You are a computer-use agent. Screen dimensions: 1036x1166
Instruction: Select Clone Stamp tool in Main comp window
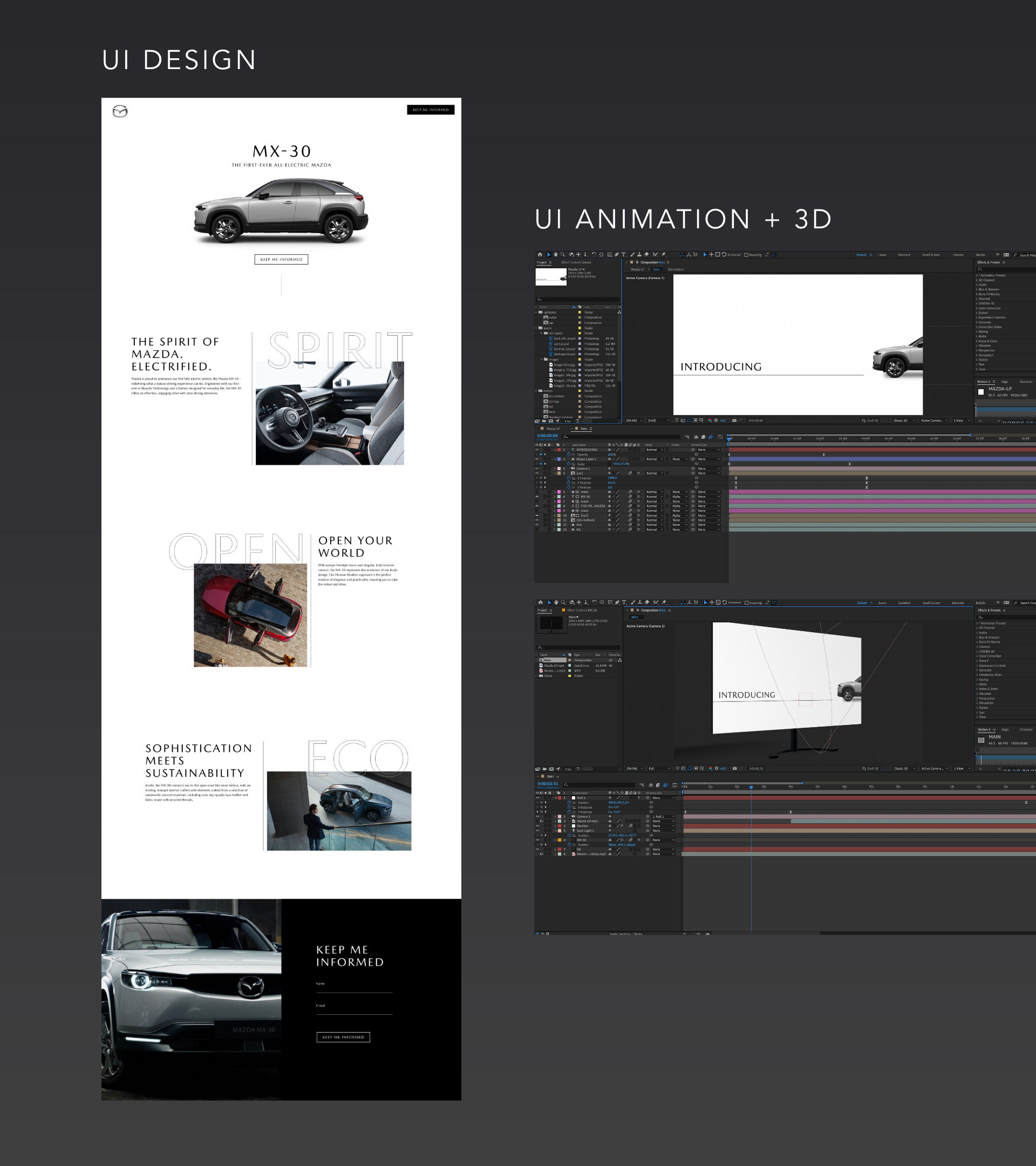(640, 602)
